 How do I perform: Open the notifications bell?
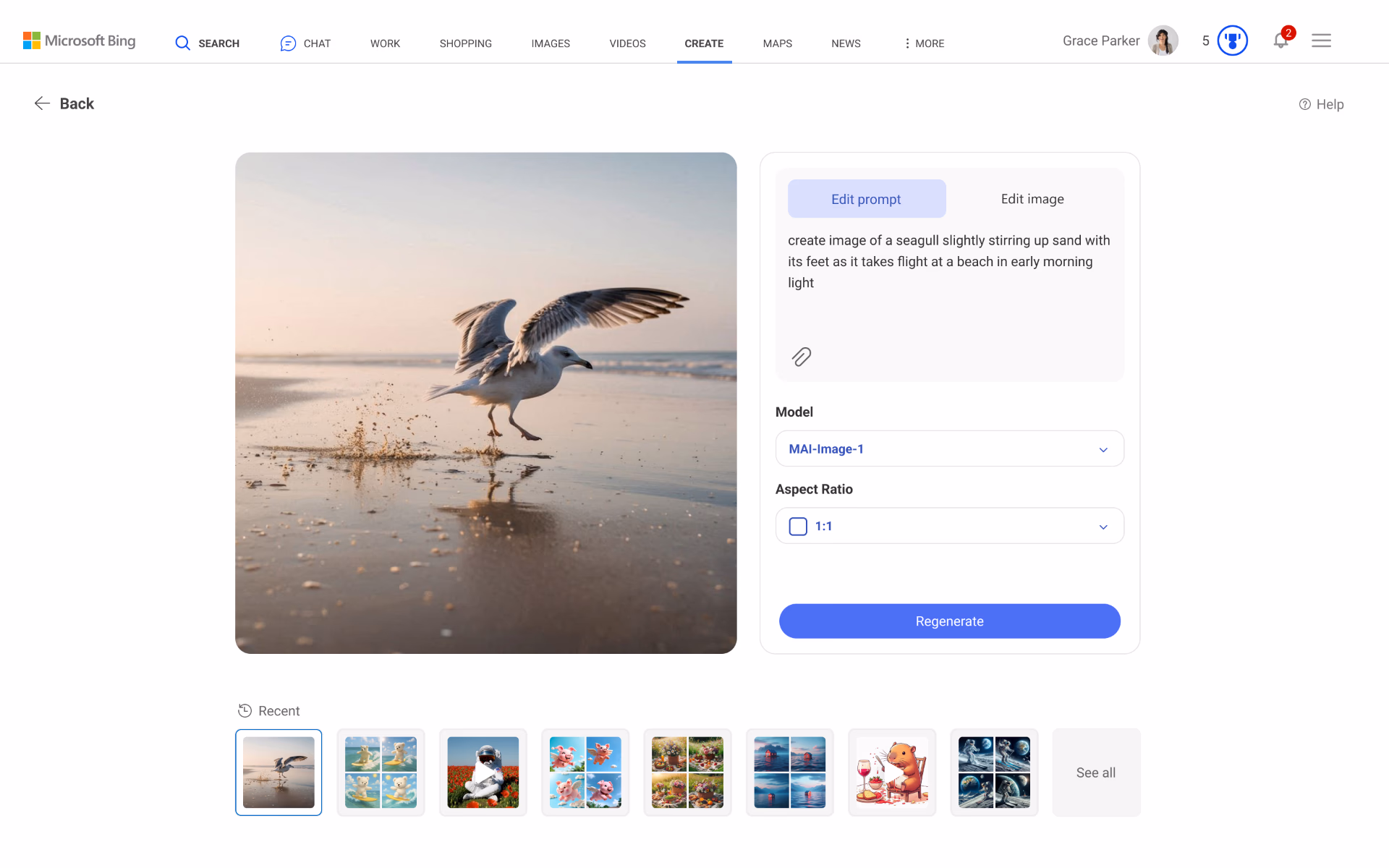tap(1280, 41)
